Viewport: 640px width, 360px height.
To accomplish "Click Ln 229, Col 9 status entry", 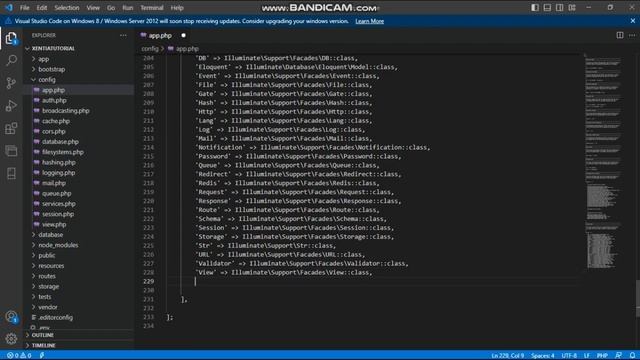I will click(x=507, y=356).
